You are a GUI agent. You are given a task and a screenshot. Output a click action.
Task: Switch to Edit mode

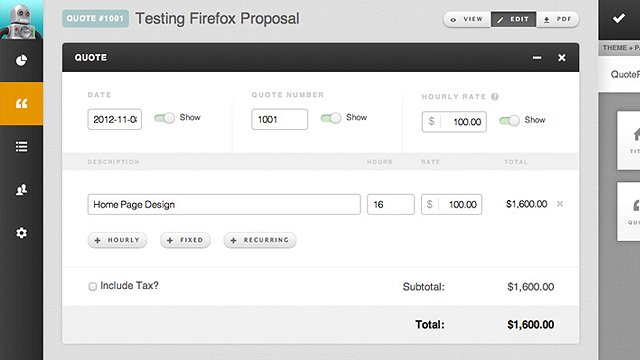tap(513, 19)
